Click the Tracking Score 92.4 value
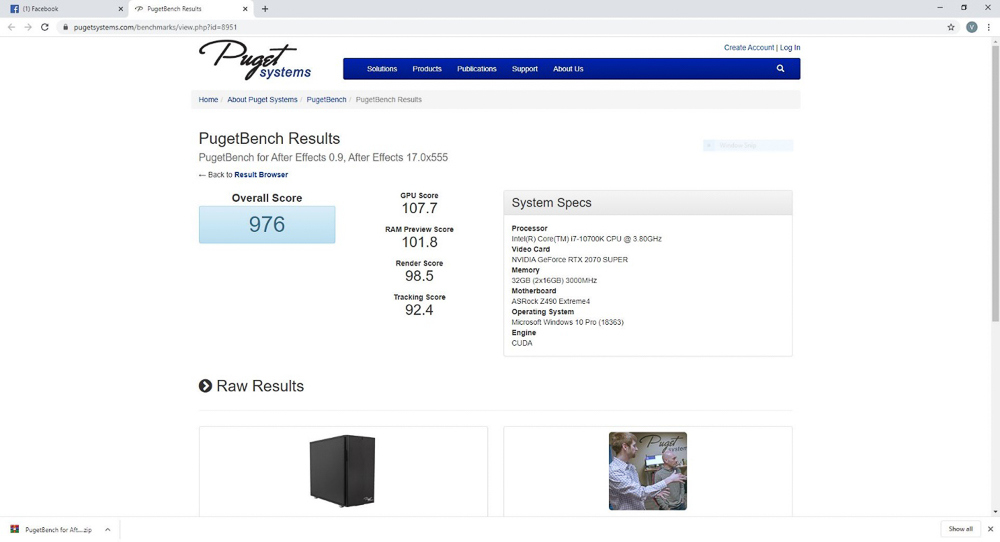1000x542 pixels. coord(419,310)
